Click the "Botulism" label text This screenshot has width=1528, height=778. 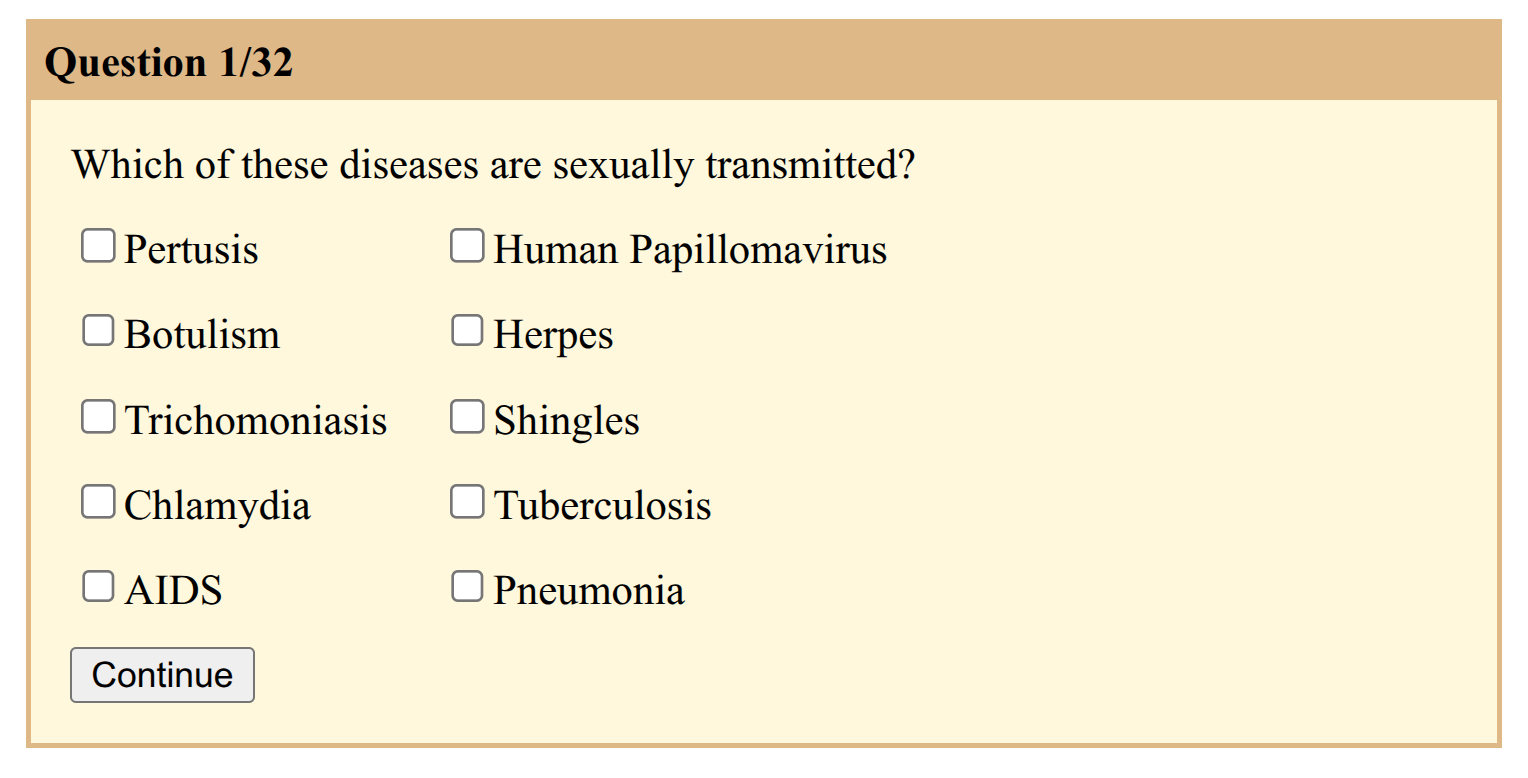click(202, 335)
